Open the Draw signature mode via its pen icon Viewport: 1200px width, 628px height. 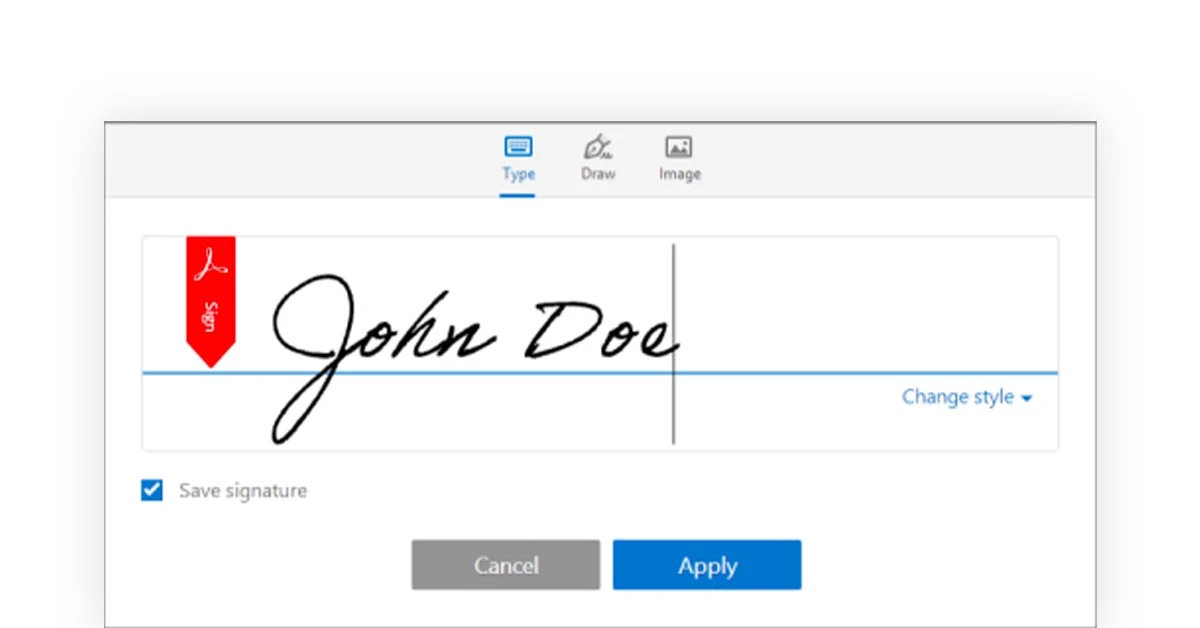pos(597,146)
